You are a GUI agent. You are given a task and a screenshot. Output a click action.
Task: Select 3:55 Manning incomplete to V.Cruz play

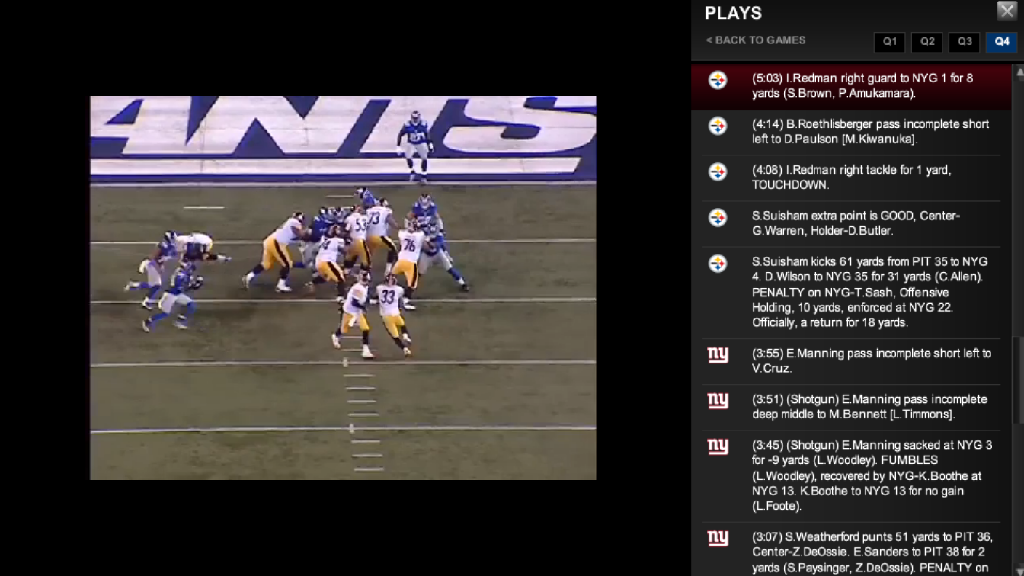pos(852,361)
